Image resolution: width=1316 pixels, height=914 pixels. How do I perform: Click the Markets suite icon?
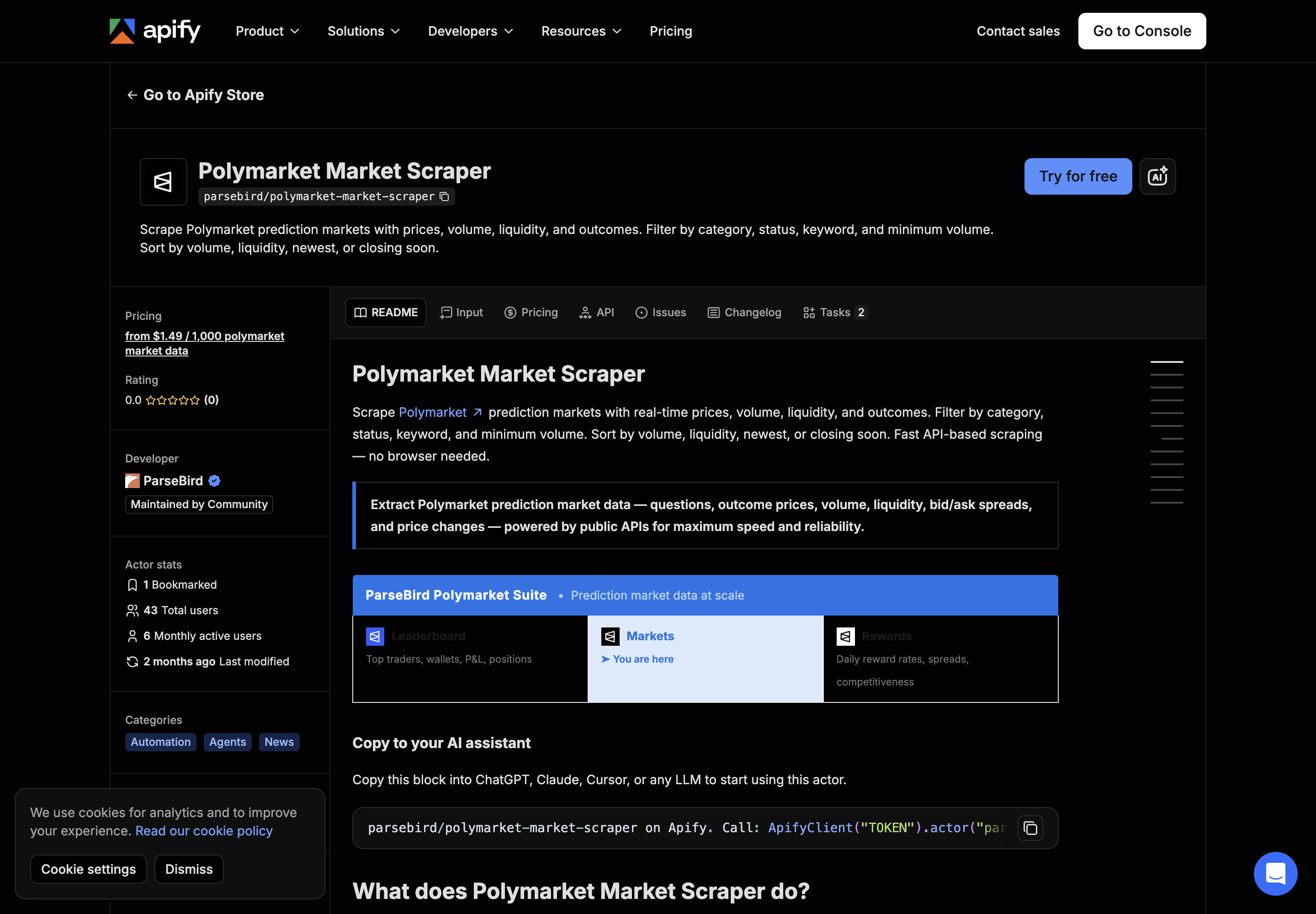tap(610, 636)
